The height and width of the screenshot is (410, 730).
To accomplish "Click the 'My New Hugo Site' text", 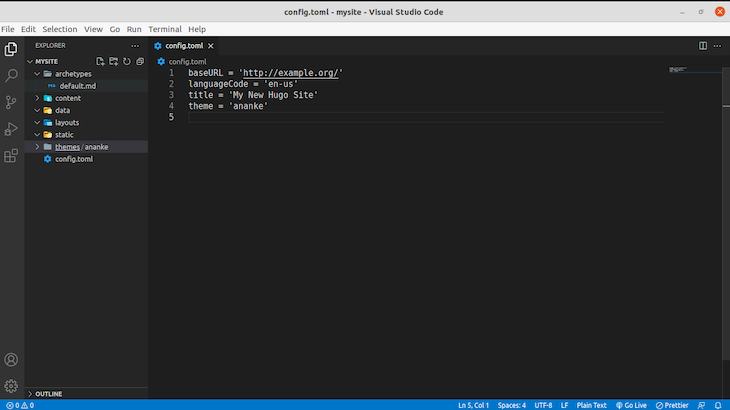I will click(273, 95).
